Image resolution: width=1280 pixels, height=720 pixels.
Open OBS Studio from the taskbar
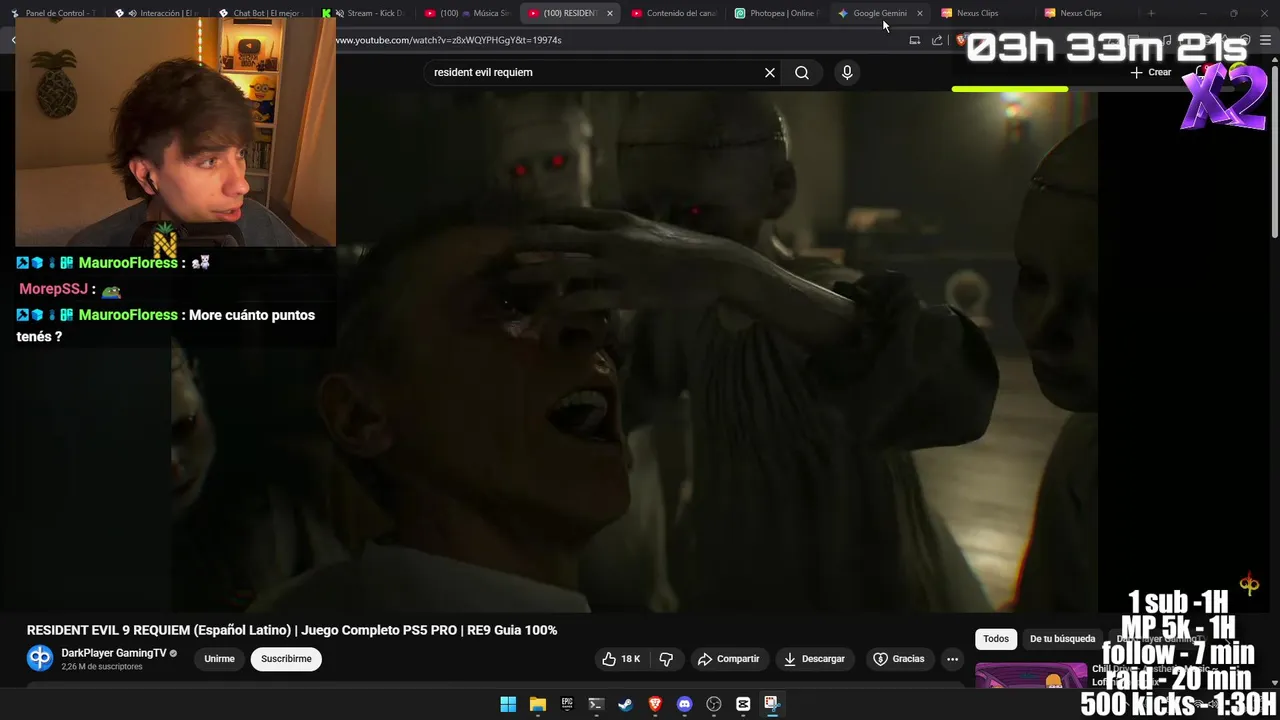[714, 704]
